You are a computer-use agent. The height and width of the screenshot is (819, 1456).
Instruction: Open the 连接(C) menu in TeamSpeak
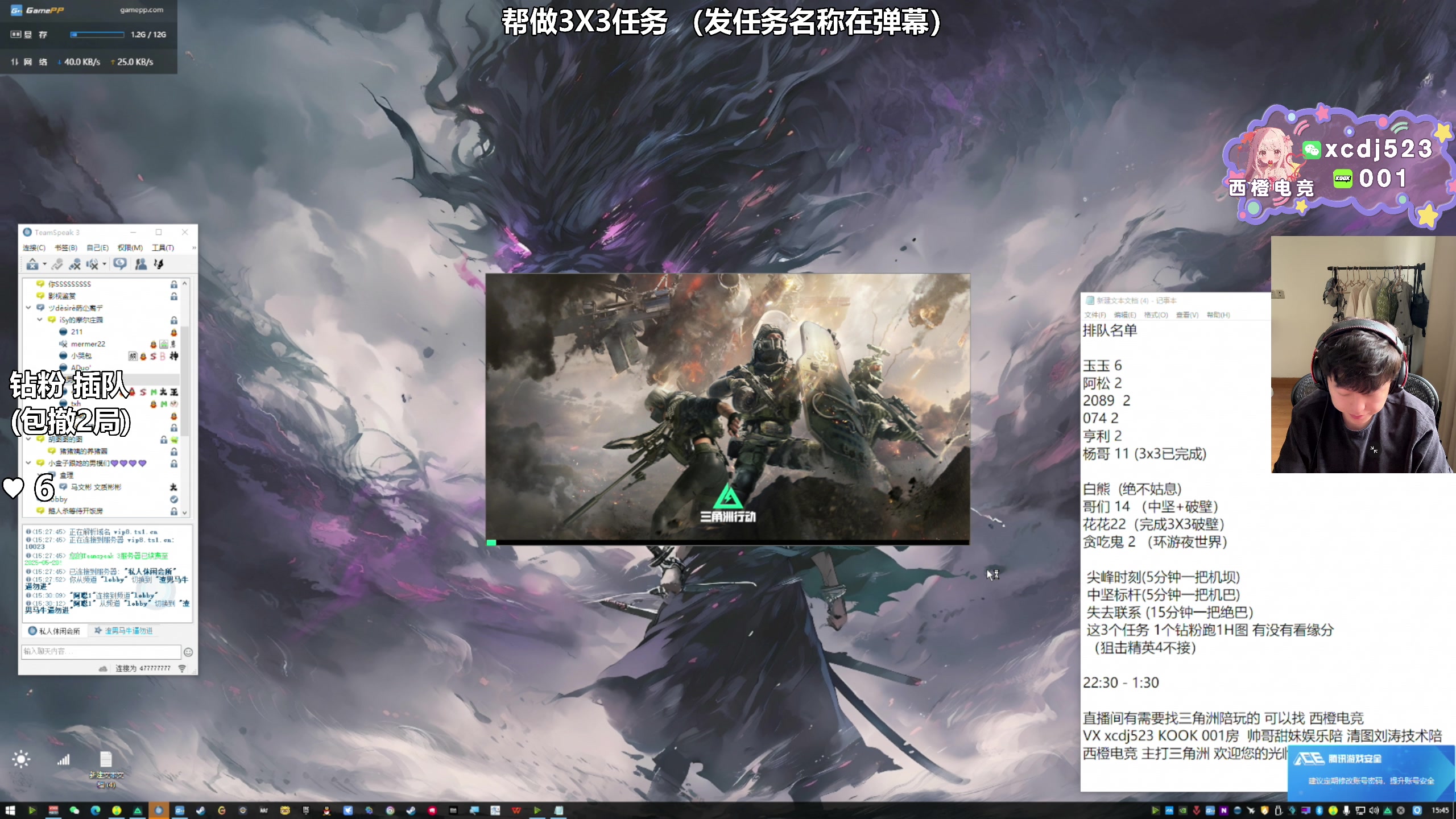pos(34,248)
